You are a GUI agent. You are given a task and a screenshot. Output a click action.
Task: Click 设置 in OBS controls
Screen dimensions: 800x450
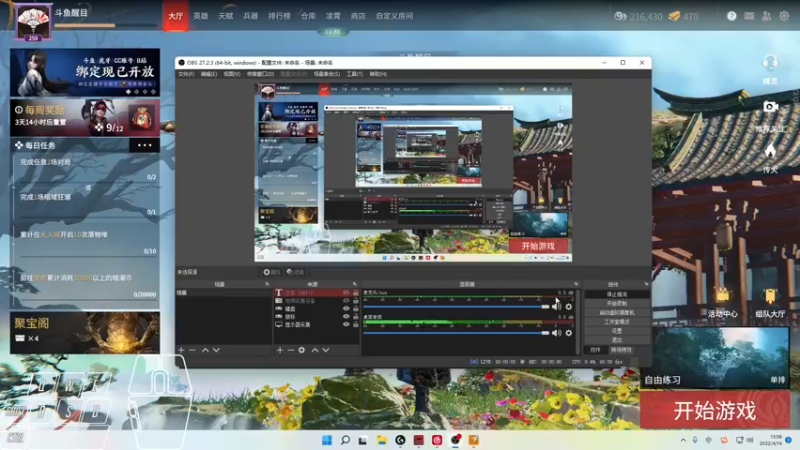617,331
